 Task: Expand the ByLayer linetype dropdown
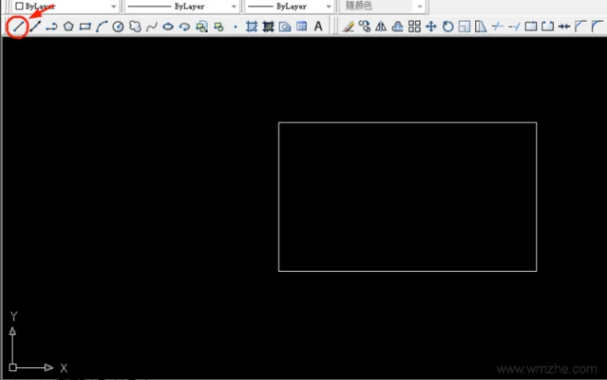click(x=181, y=6)
